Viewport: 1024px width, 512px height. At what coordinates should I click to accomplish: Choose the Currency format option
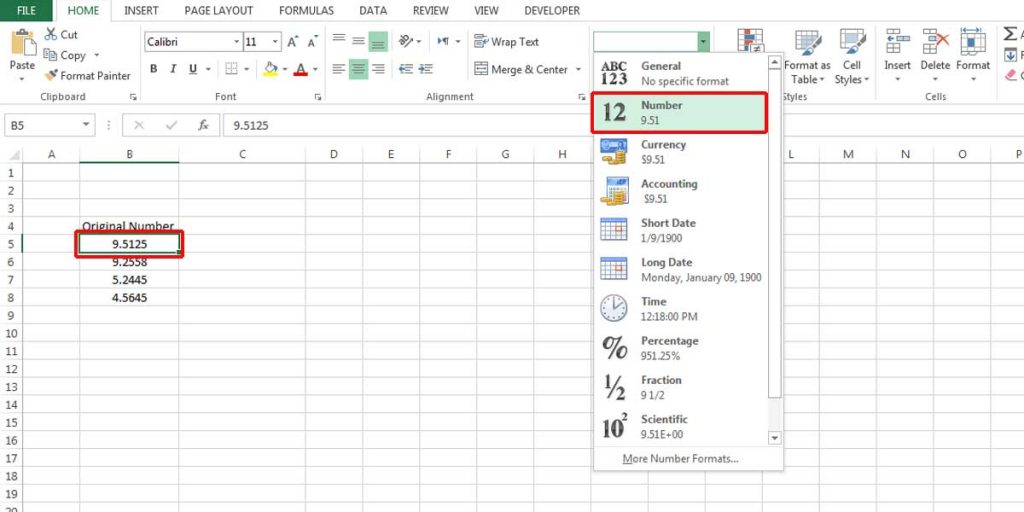tap(679, 152)
